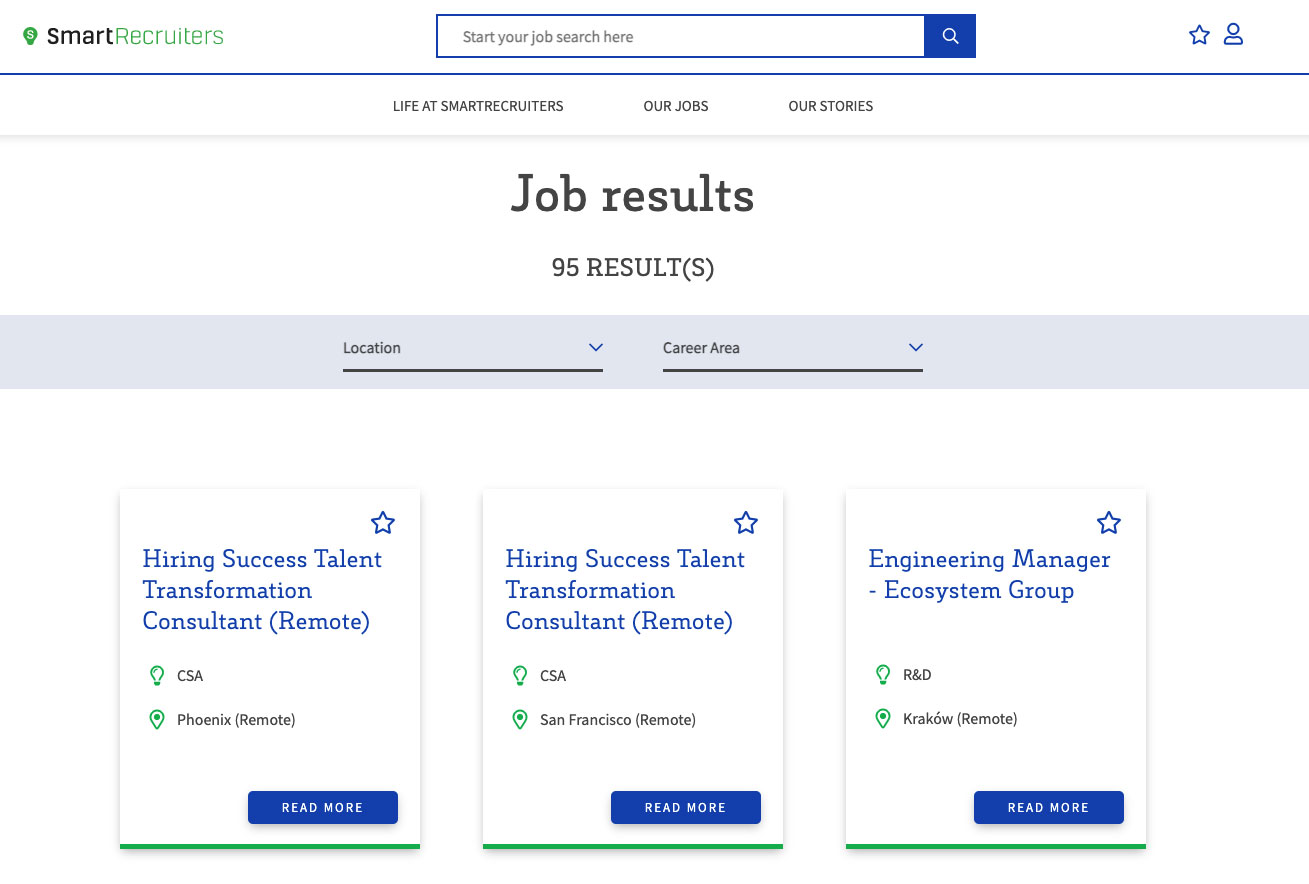Open the Our Stories menu item
Image resolution: width=1309 pixels, height=884 pixels.
[830, 106]
